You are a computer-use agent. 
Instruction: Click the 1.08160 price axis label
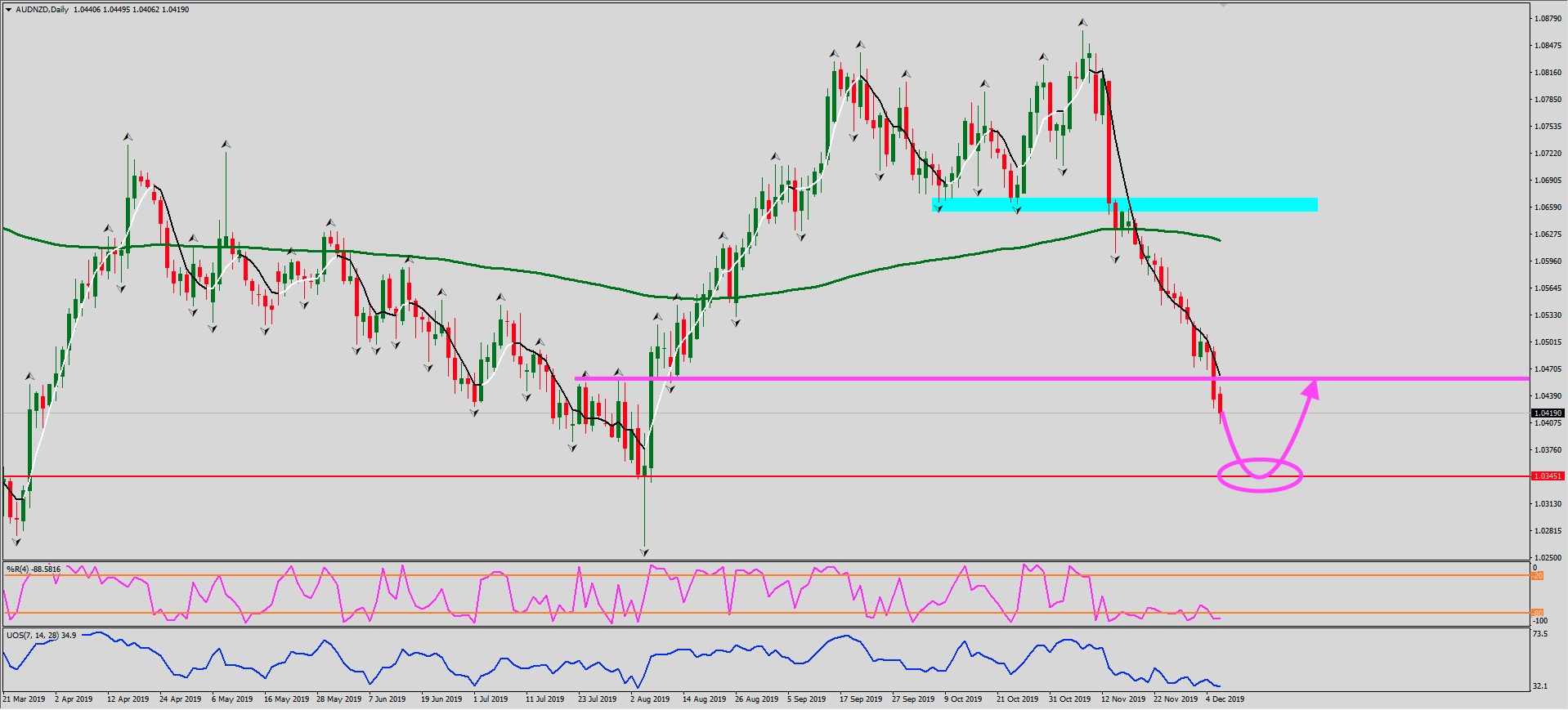1548,72
